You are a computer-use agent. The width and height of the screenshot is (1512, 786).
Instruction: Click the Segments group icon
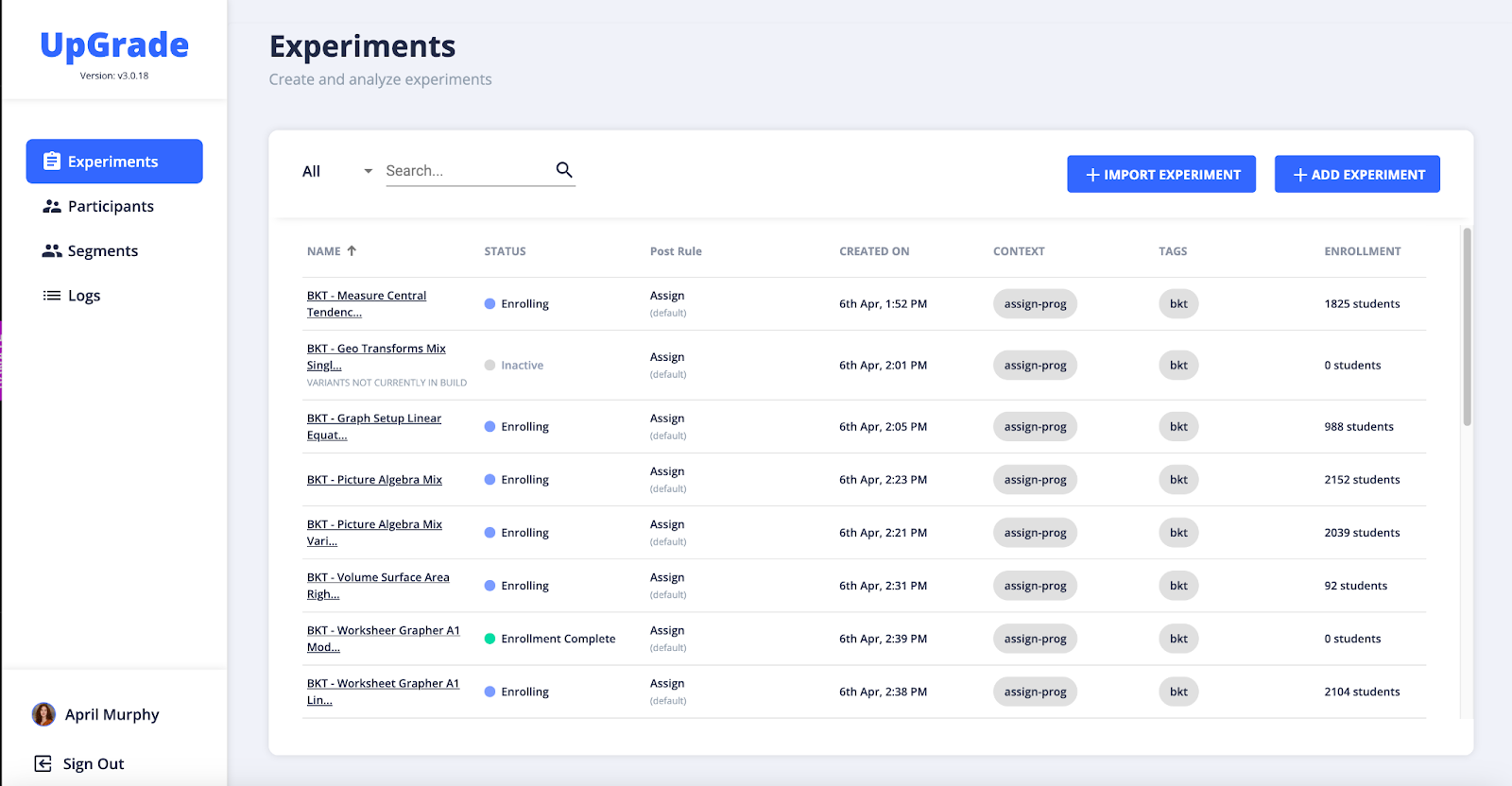point(52,250)
